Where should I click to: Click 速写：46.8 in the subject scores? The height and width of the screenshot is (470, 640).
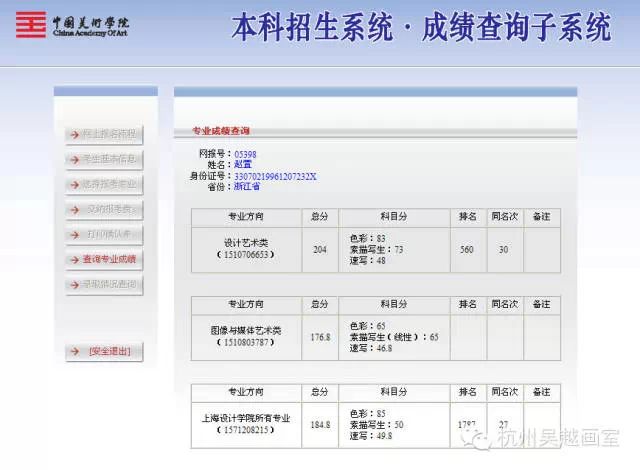371,348
